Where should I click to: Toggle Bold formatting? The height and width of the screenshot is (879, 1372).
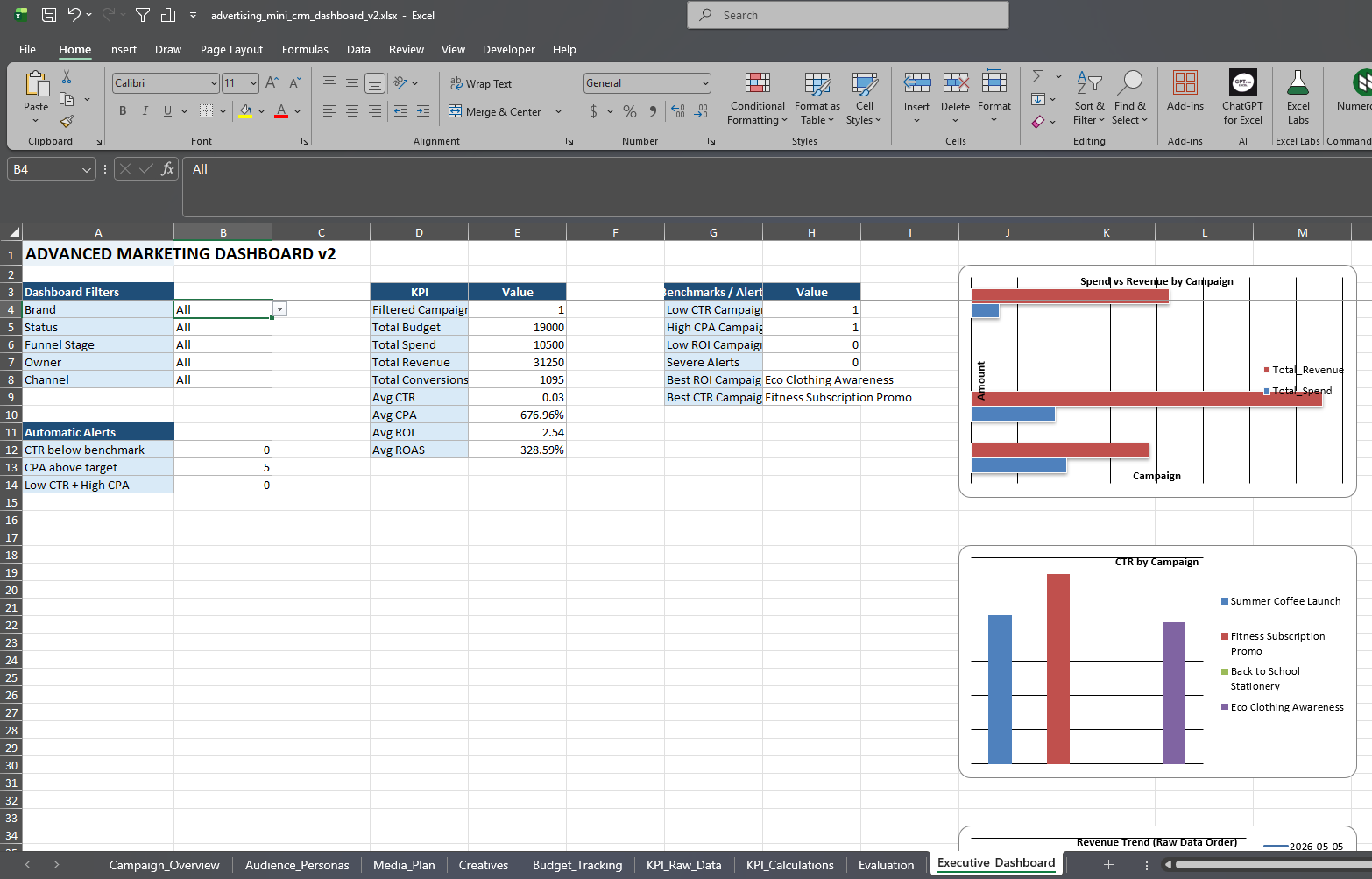tap(123, 111)
